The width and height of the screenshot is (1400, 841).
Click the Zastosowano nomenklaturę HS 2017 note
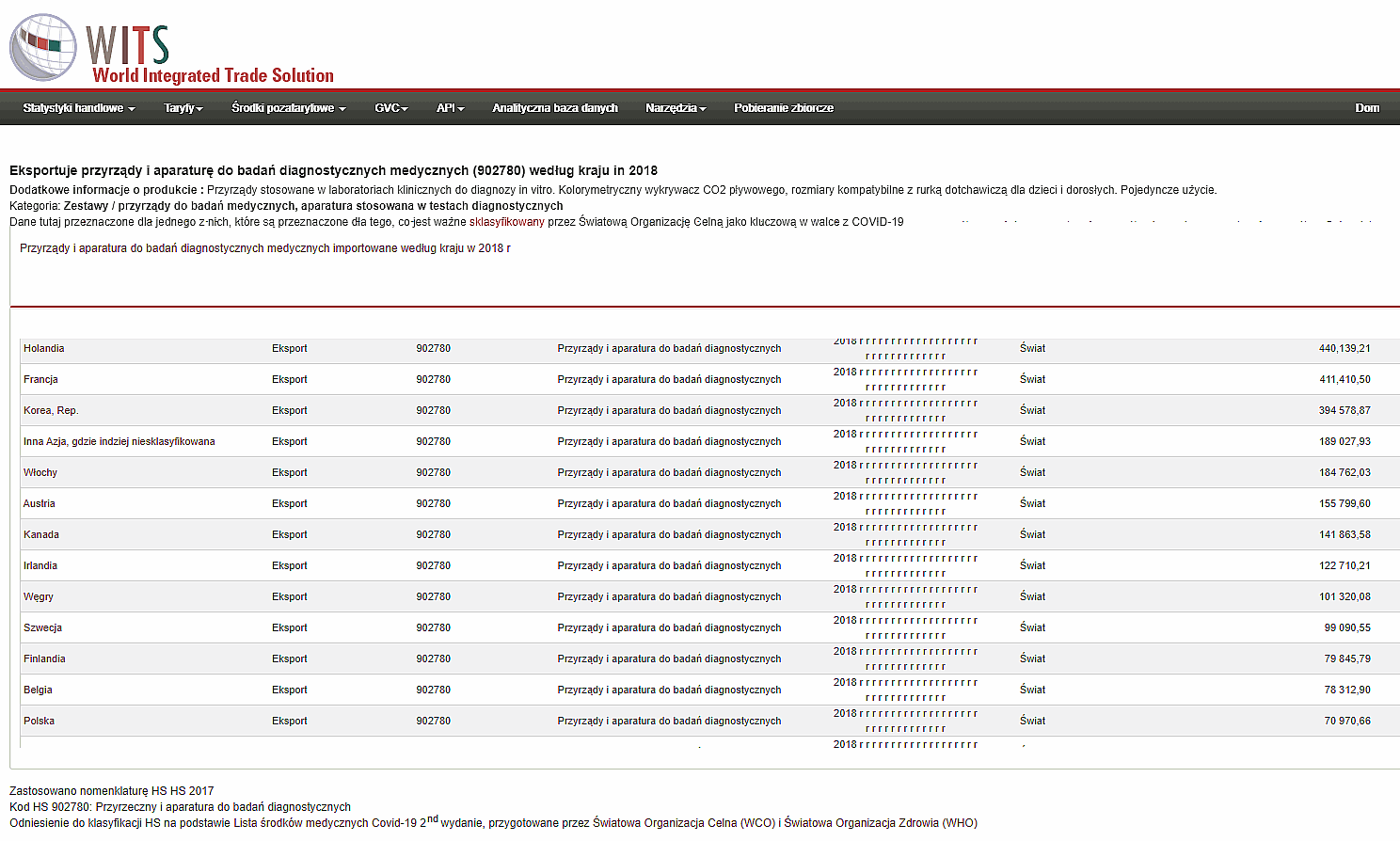click(x=112, y=791)
